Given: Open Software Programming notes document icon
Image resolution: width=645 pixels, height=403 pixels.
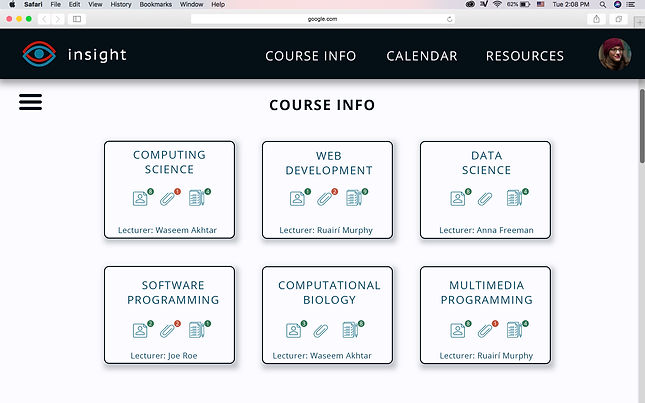Looking at the screenshot, I should click(197, 330).
